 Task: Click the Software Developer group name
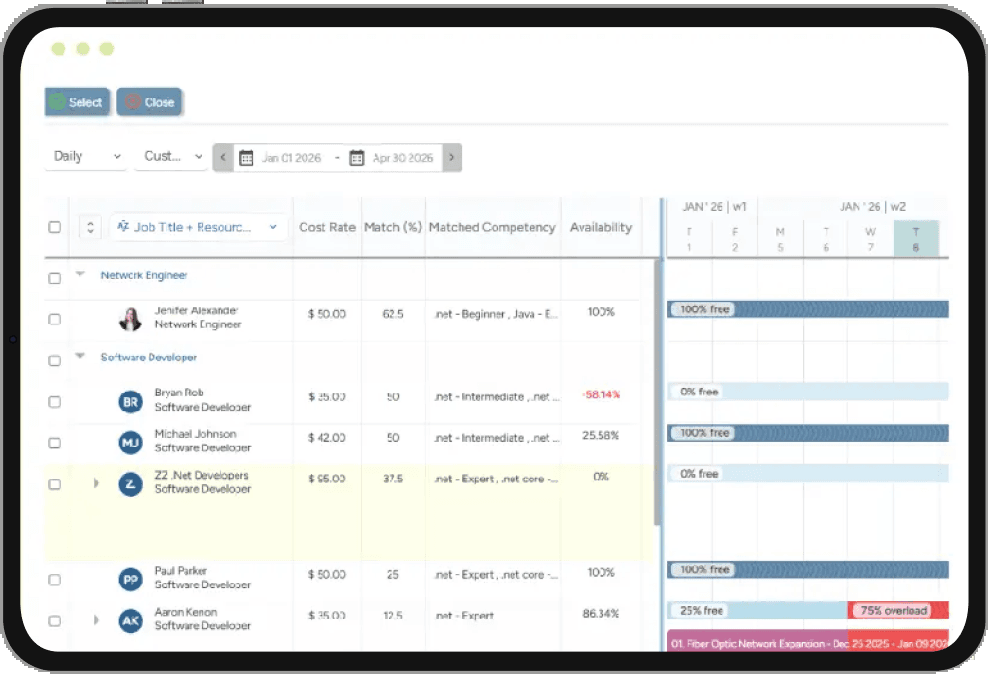point(149,357)
